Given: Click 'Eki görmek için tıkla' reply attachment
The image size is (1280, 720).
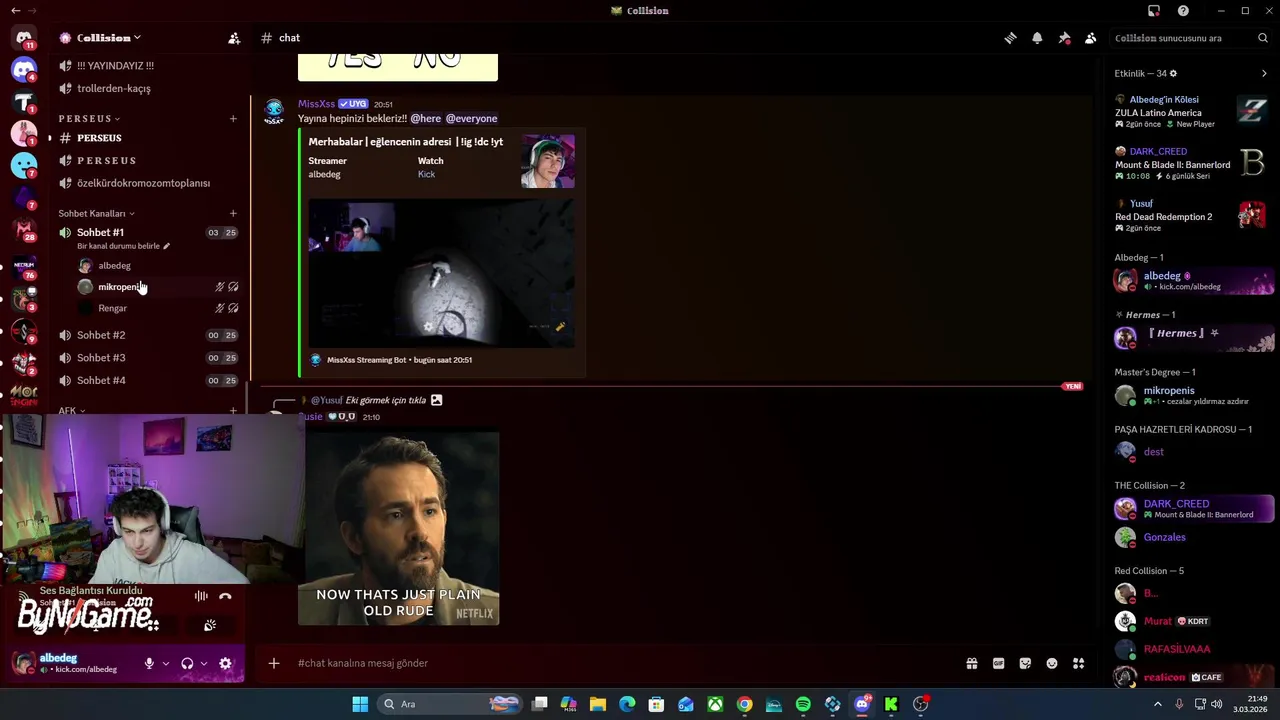Looking at the screenshot, I should click(386, 400).
